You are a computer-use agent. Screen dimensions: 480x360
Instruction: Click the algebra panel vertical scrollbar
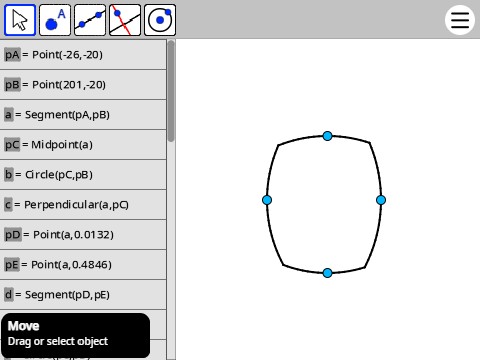(171, 91)
